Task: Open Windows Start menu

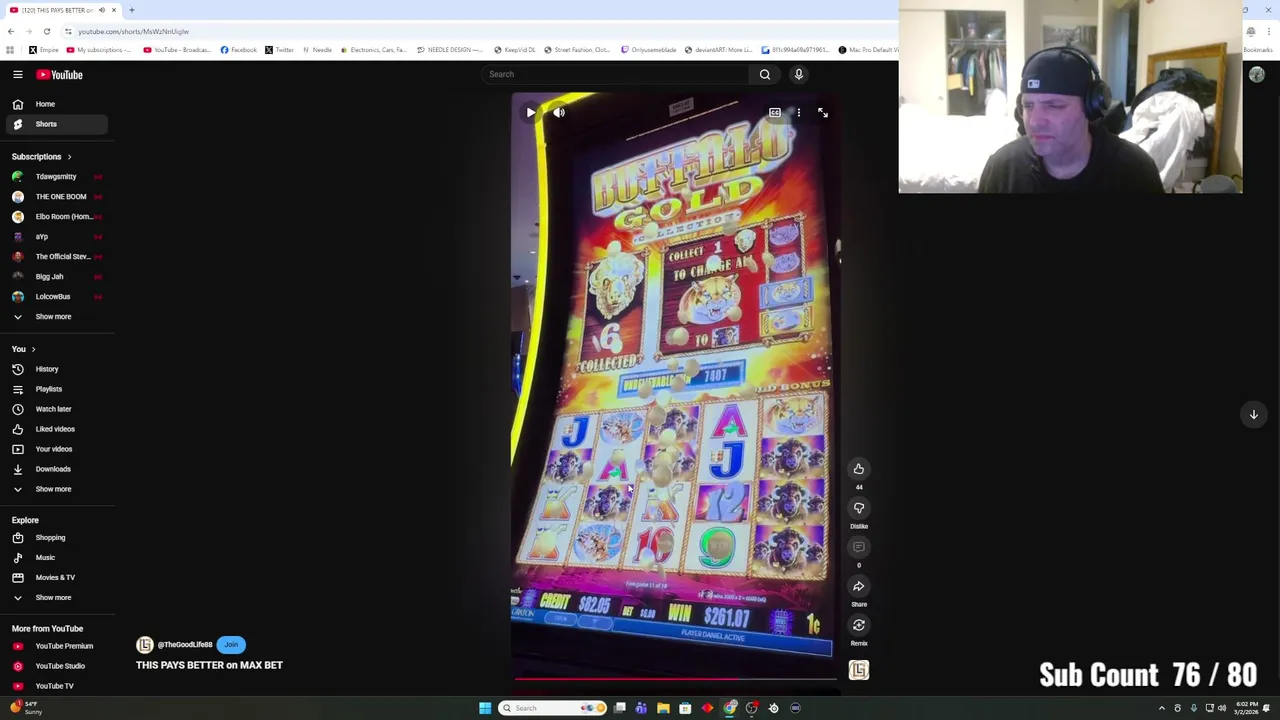Action: coord(485,708)
